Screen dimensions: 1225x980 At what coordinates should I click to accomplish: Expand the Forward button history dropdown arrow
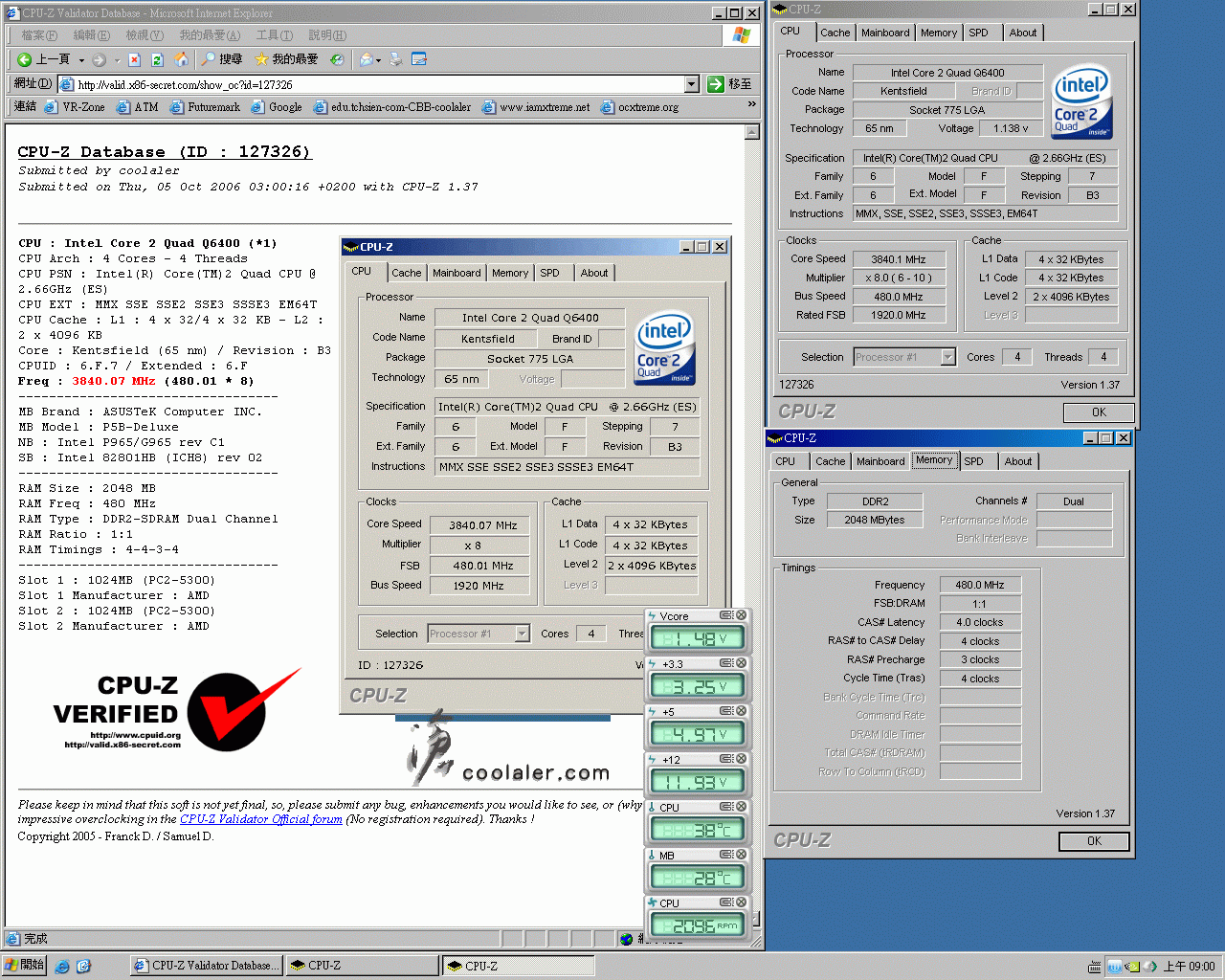117,59
